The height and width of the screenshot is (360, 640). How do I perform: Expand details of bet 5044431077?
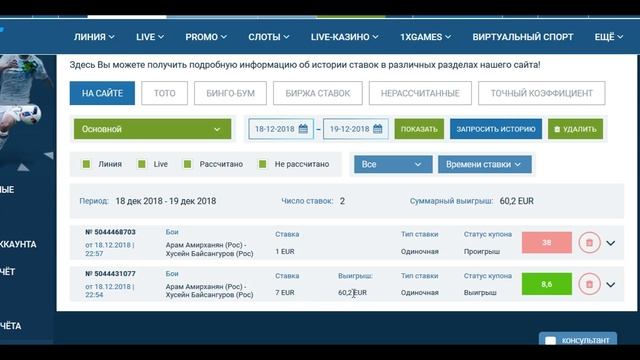pyautogui.click(x=611, y=285)
